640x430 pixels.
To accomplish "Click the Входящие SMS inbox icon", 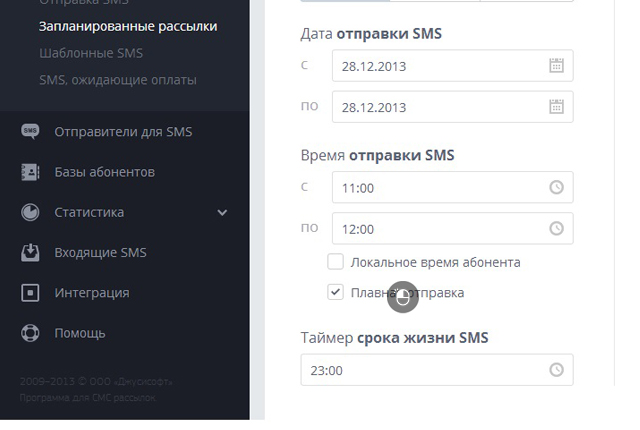I will tap(30, 253).
